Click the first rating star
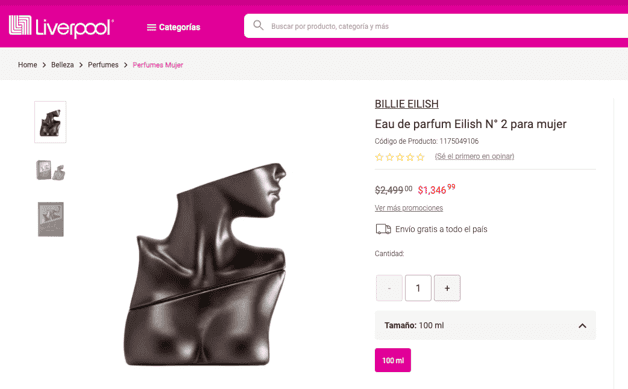This screenshot has width=628, height=389. click(x=379, y=157)
